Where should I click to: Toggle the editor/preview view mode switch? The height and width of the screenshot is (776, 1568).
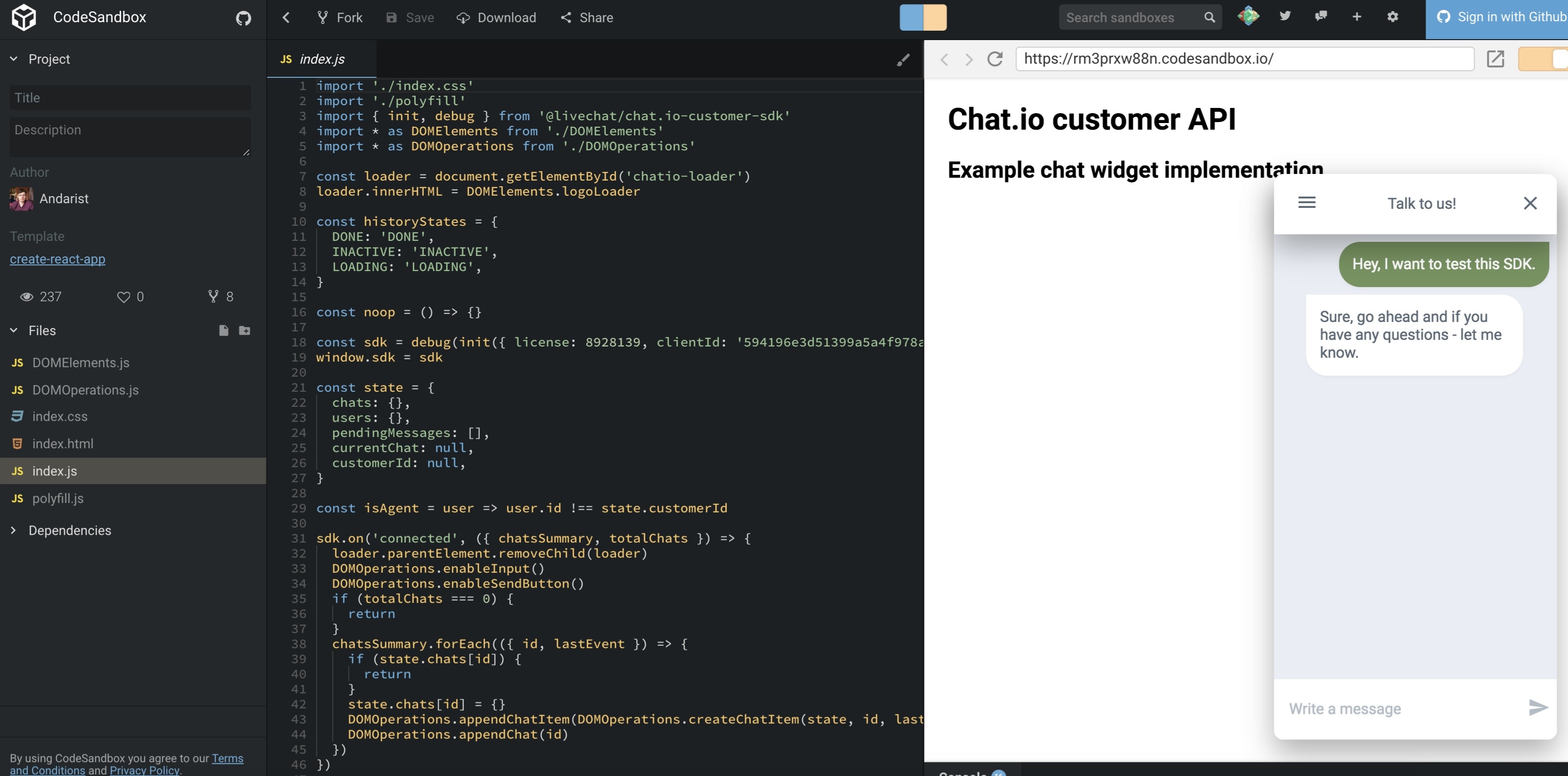pos(923,17)
